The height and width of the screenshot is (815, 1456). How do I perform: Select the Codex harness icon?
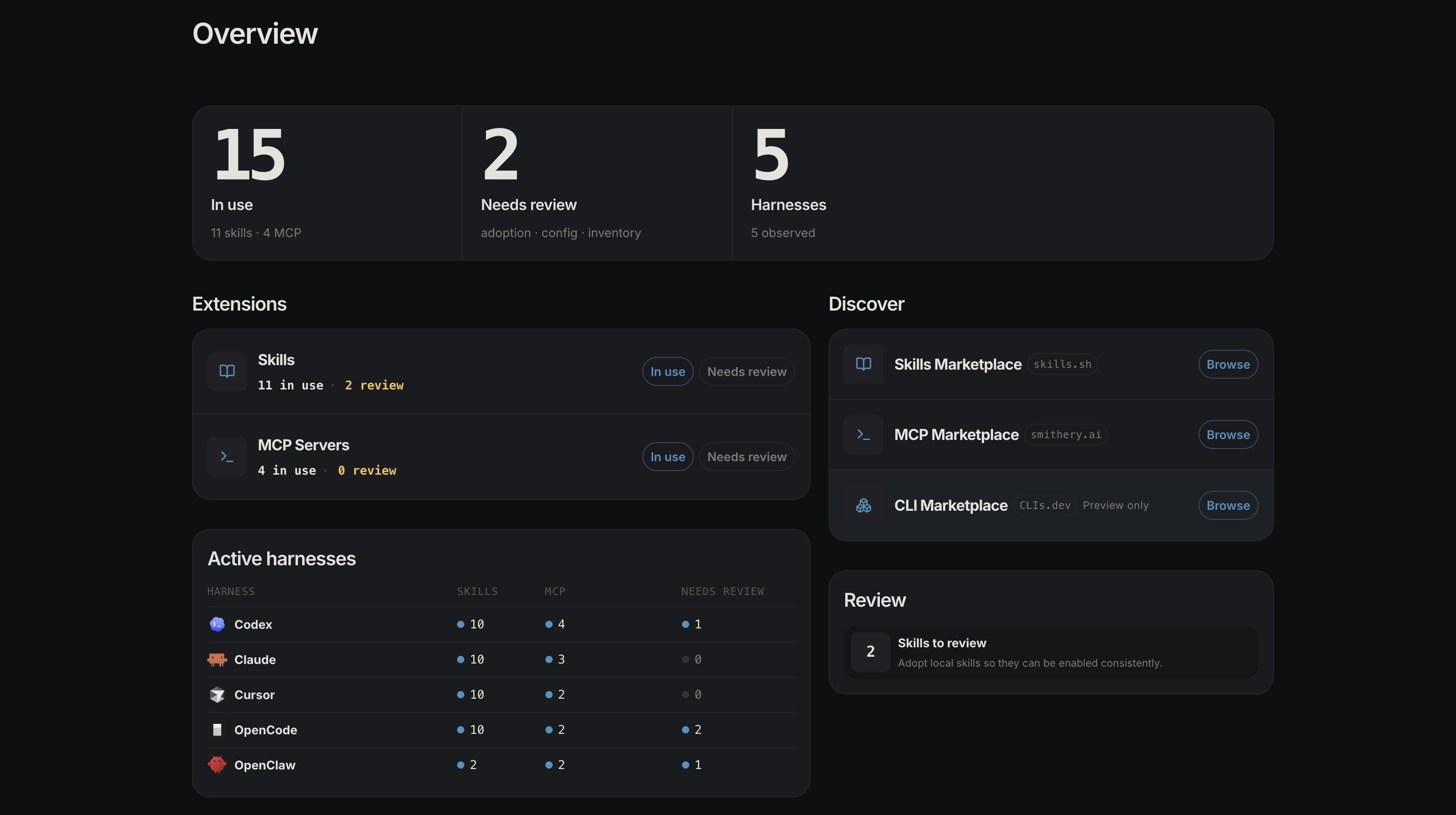pyautogui.click(x=217, y=624)
